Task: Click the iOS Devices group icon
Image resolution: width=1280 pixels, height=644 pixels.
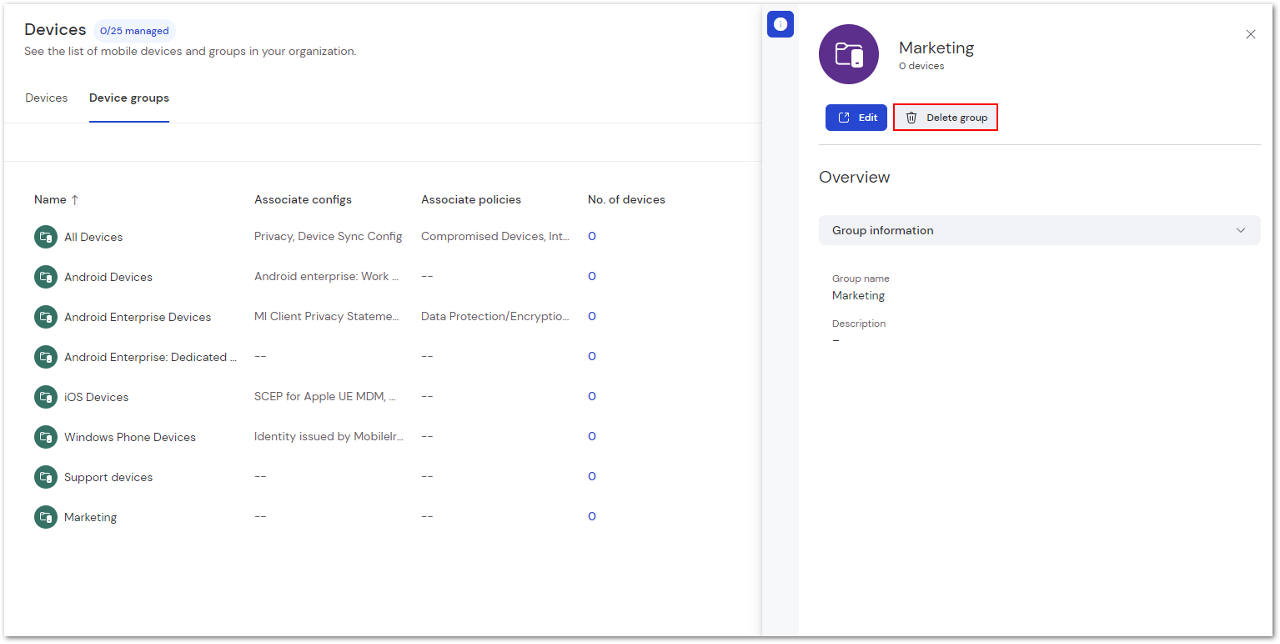Action: coord(45,397)
